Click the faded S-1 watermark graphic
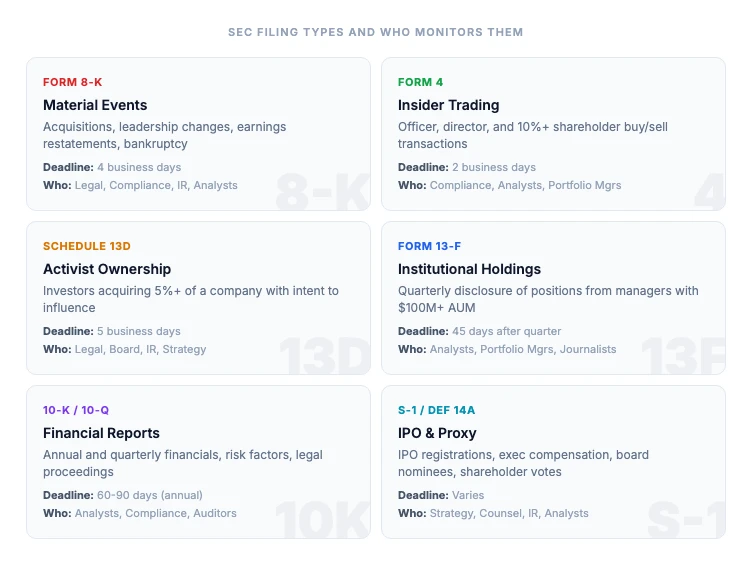 (x=685, y=521)
